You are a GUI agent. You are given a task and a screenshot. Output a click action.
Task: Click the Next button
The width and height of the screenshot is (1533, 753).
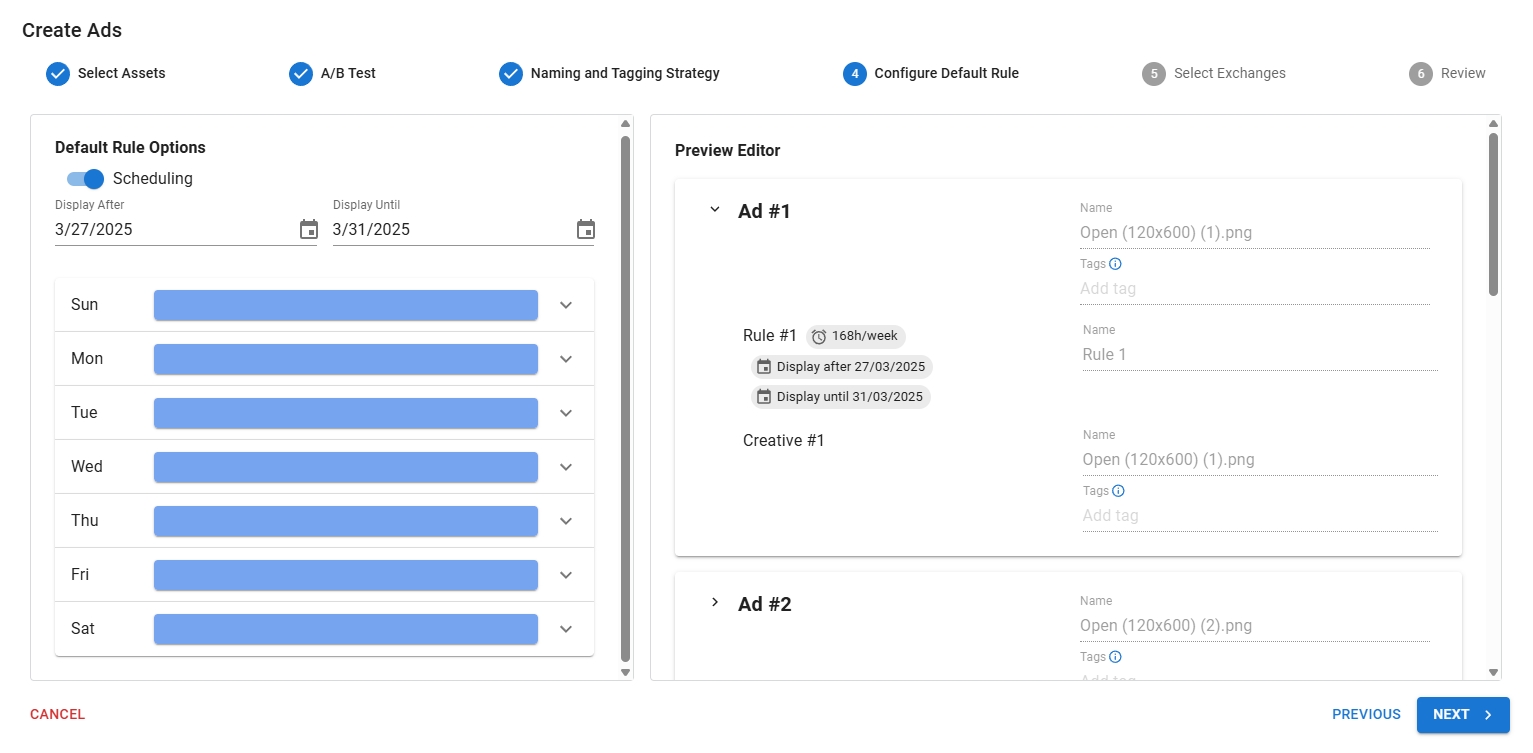point(1462,715)
